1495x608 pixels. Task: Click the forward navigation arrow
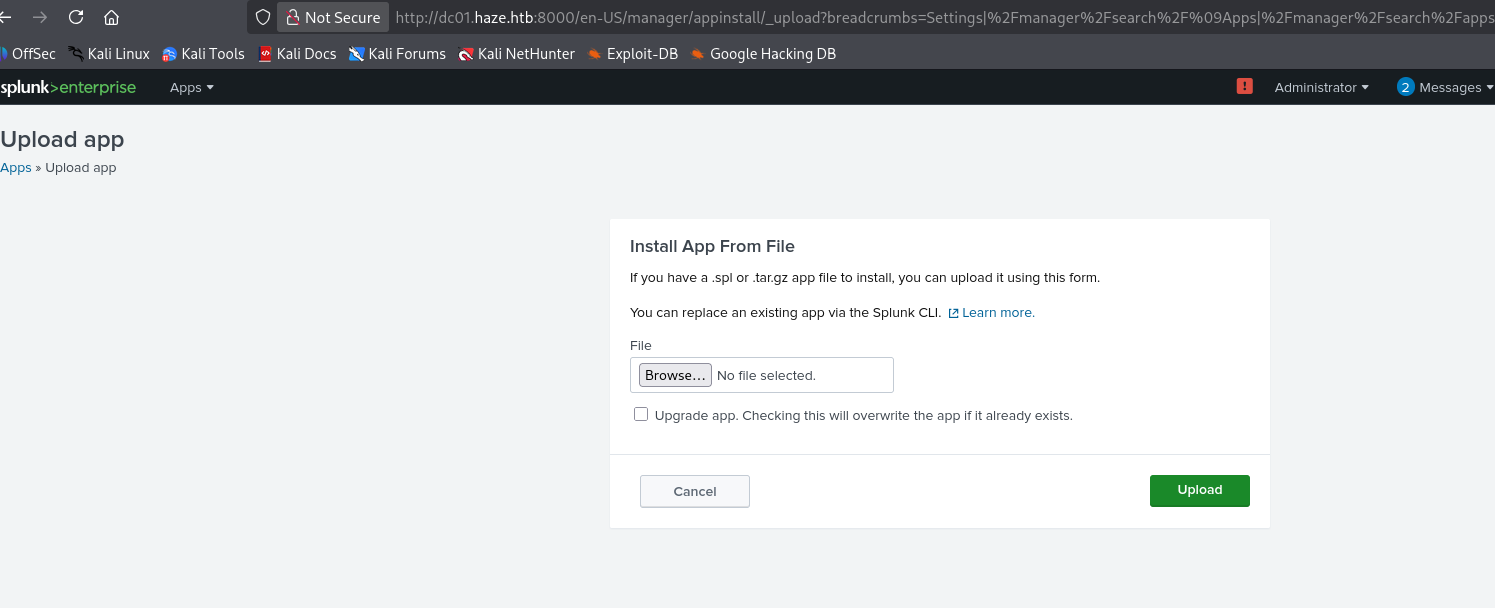(40, 17)
